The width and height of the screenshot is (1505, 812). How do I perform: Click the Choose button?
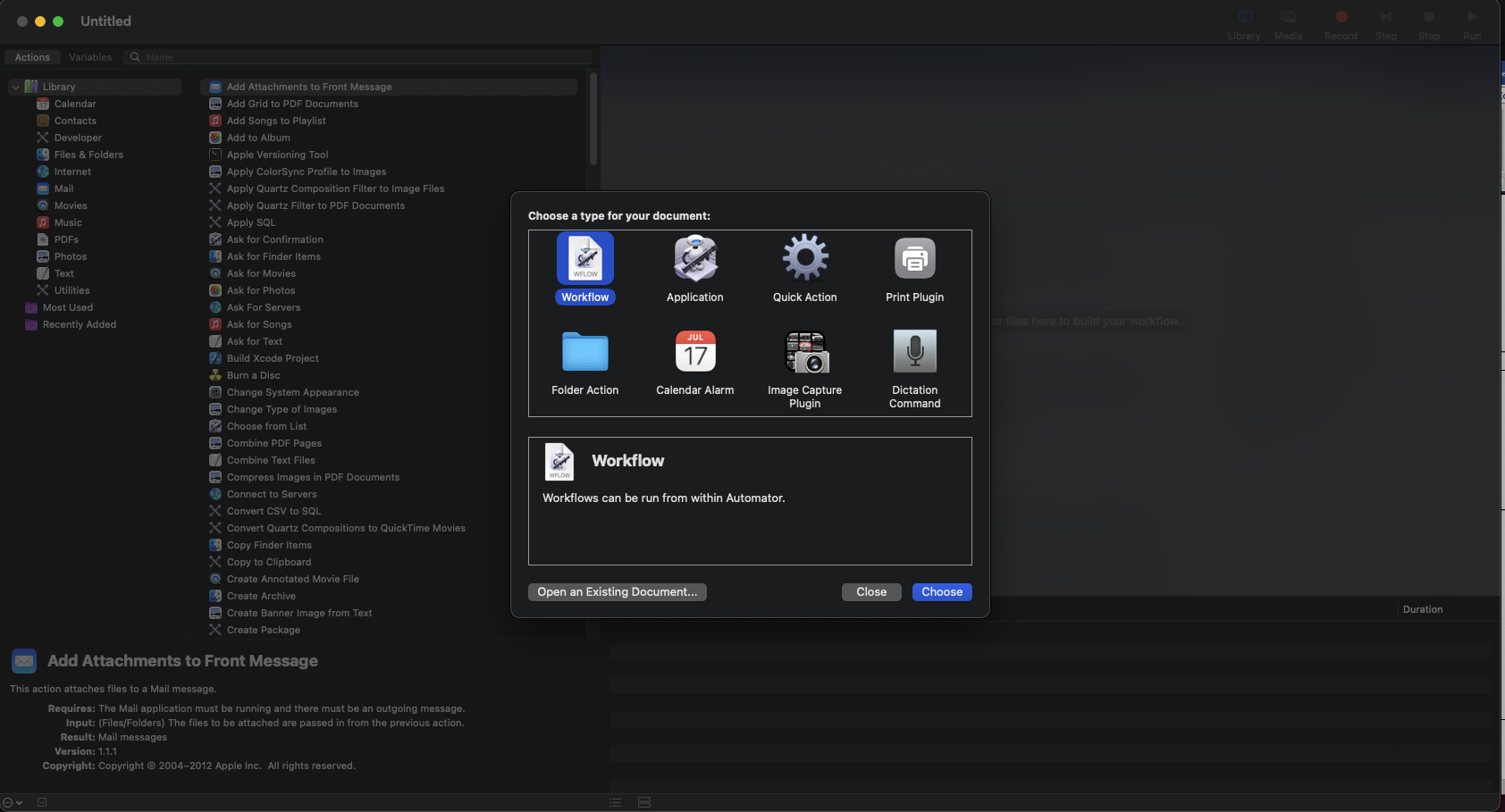942,592
